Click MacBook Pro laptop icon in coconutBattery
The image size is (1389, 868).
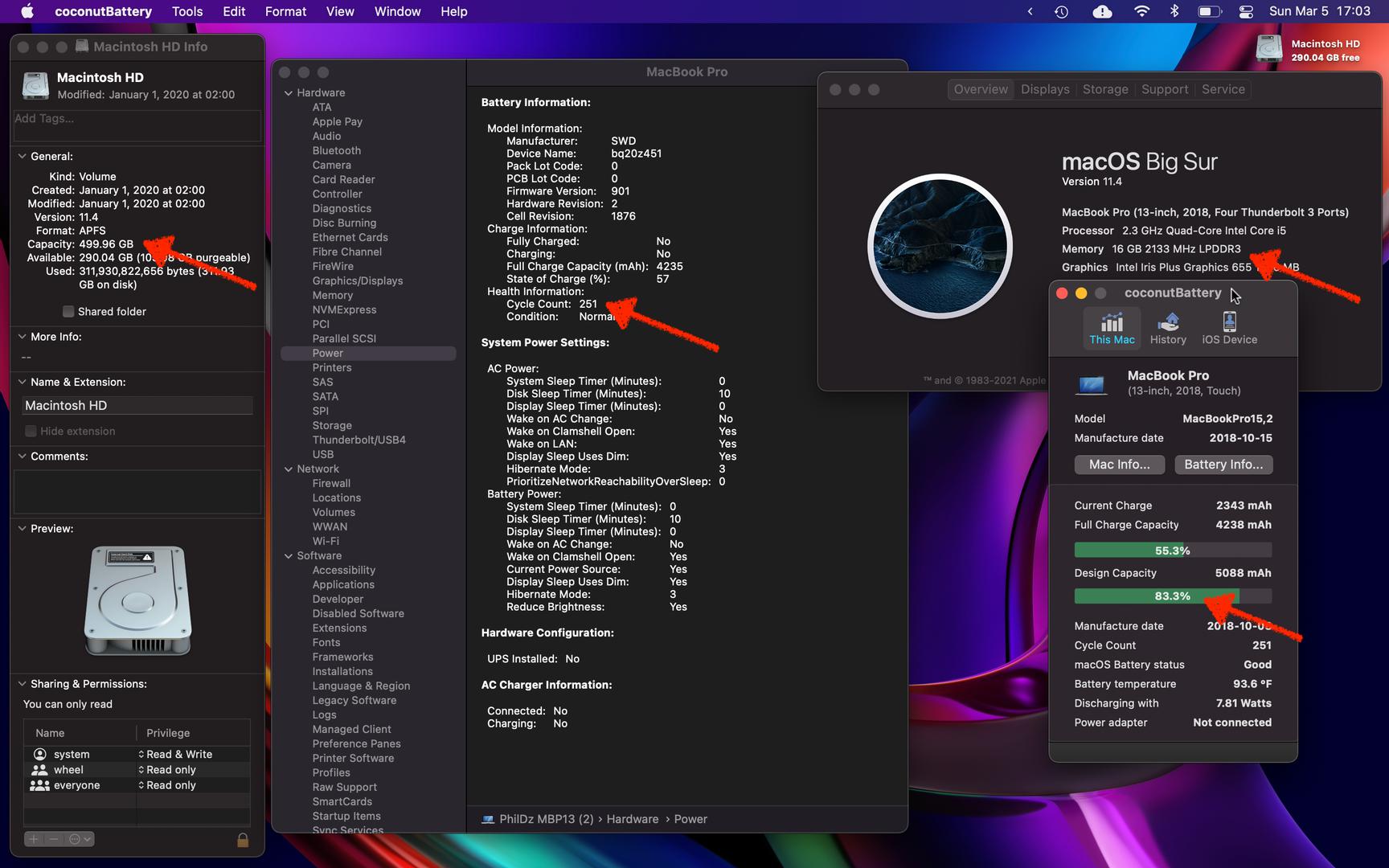click(1091, 385)
